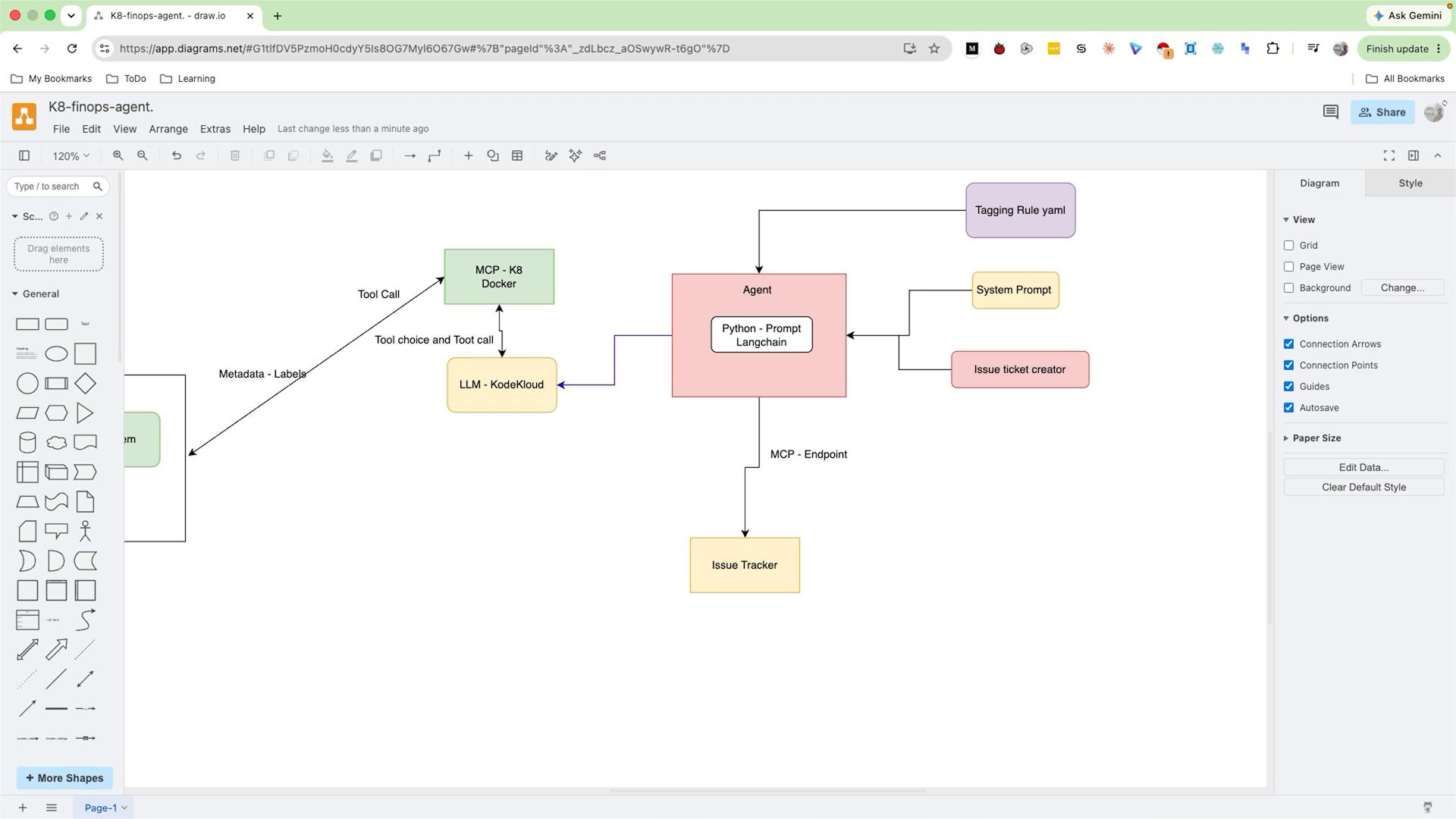The height and width of the screenshot is (819, 1456).
Task: Click Clear Default Style button
Action: (1363, 488)
